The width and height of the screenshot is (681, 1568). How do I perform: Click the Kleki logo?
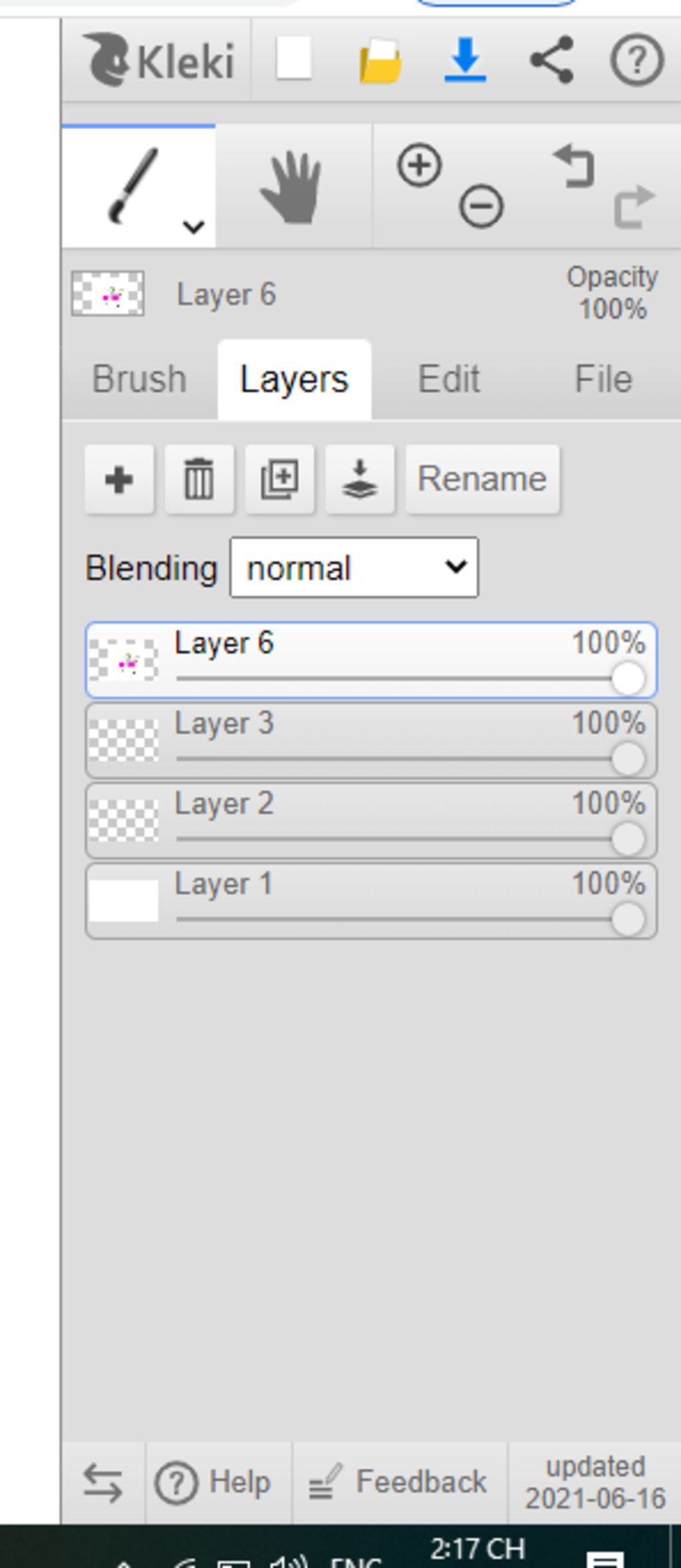click(x=158, y=61)
